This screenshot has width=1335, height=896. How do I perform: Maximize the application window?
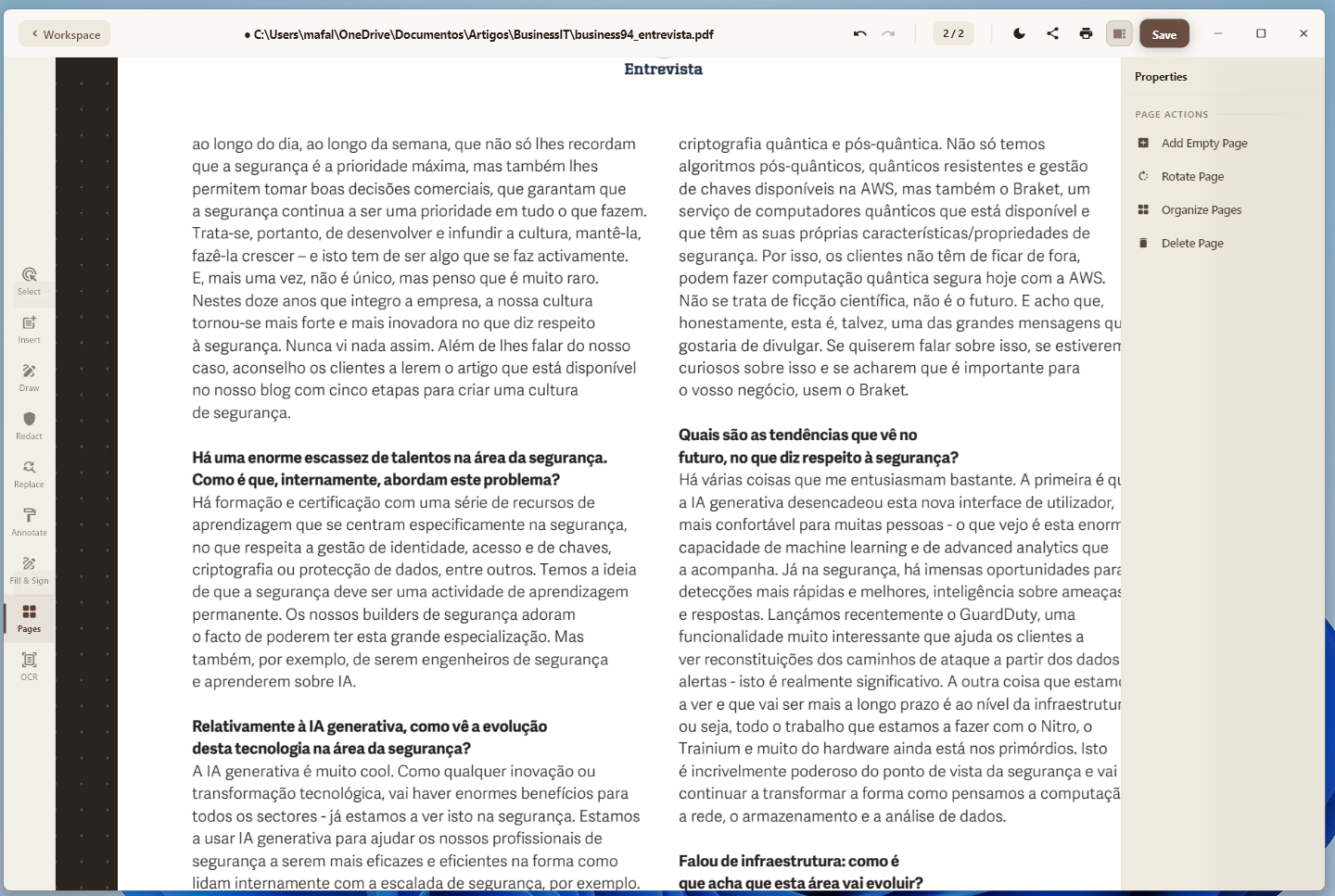[1261, 33]
